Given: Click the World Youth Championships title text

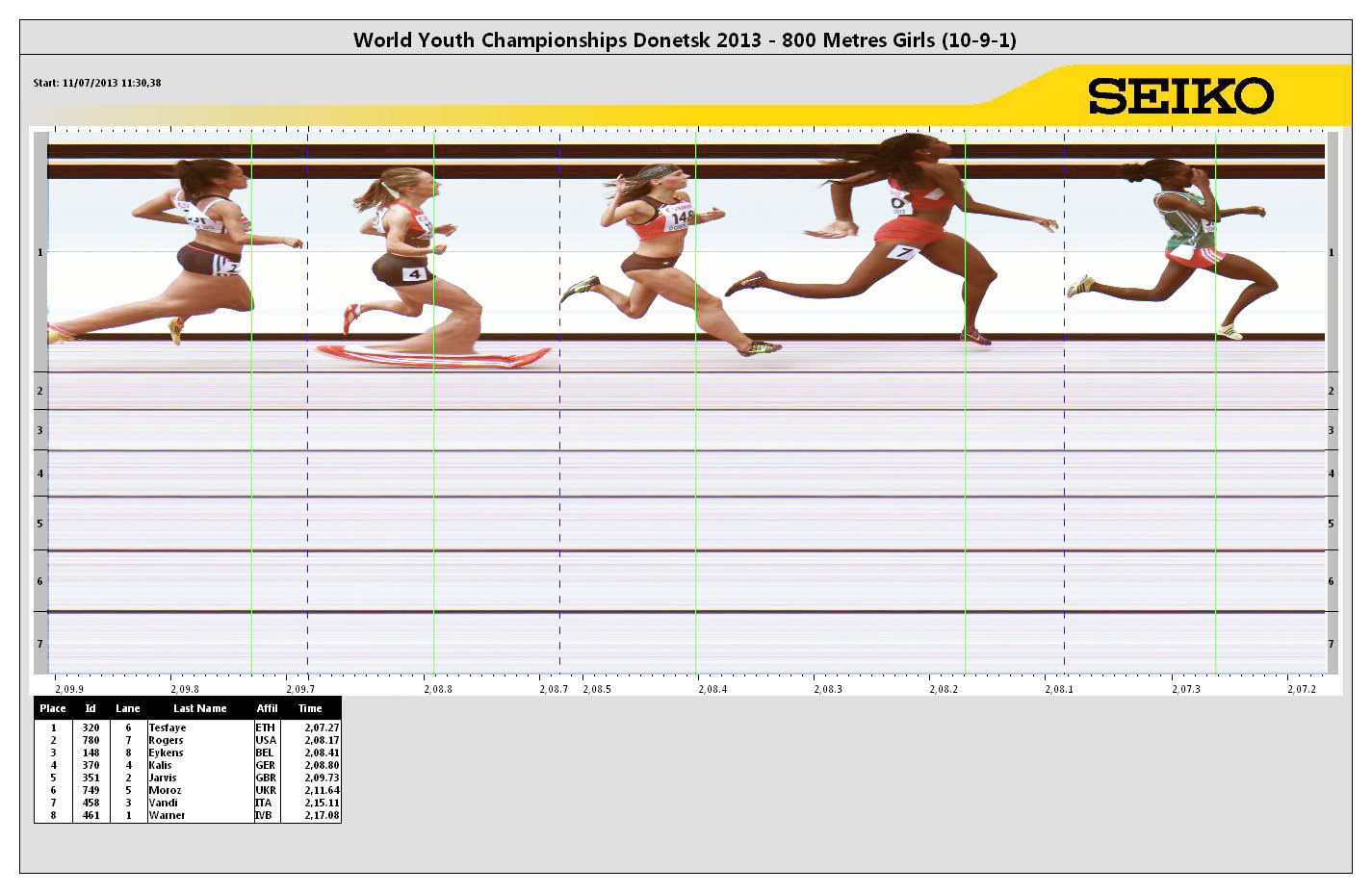Looking at the screenshot, I should click(x=685, y=39).
